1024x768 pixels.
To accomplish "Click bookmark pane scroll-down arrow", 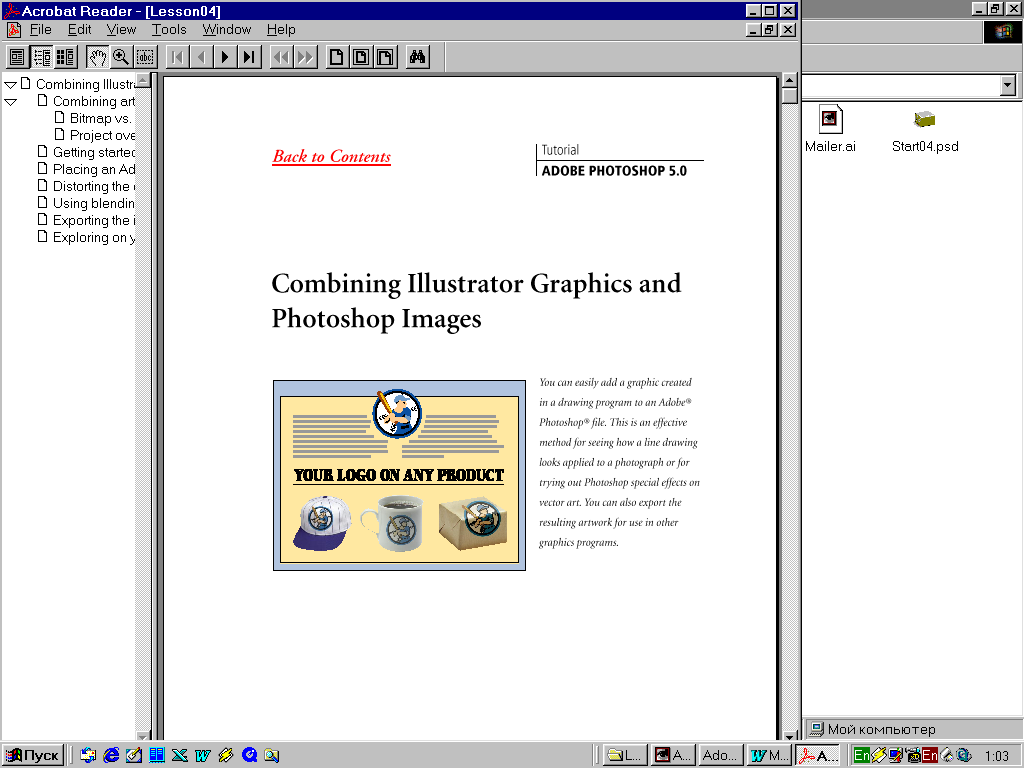I will point(142,735).
